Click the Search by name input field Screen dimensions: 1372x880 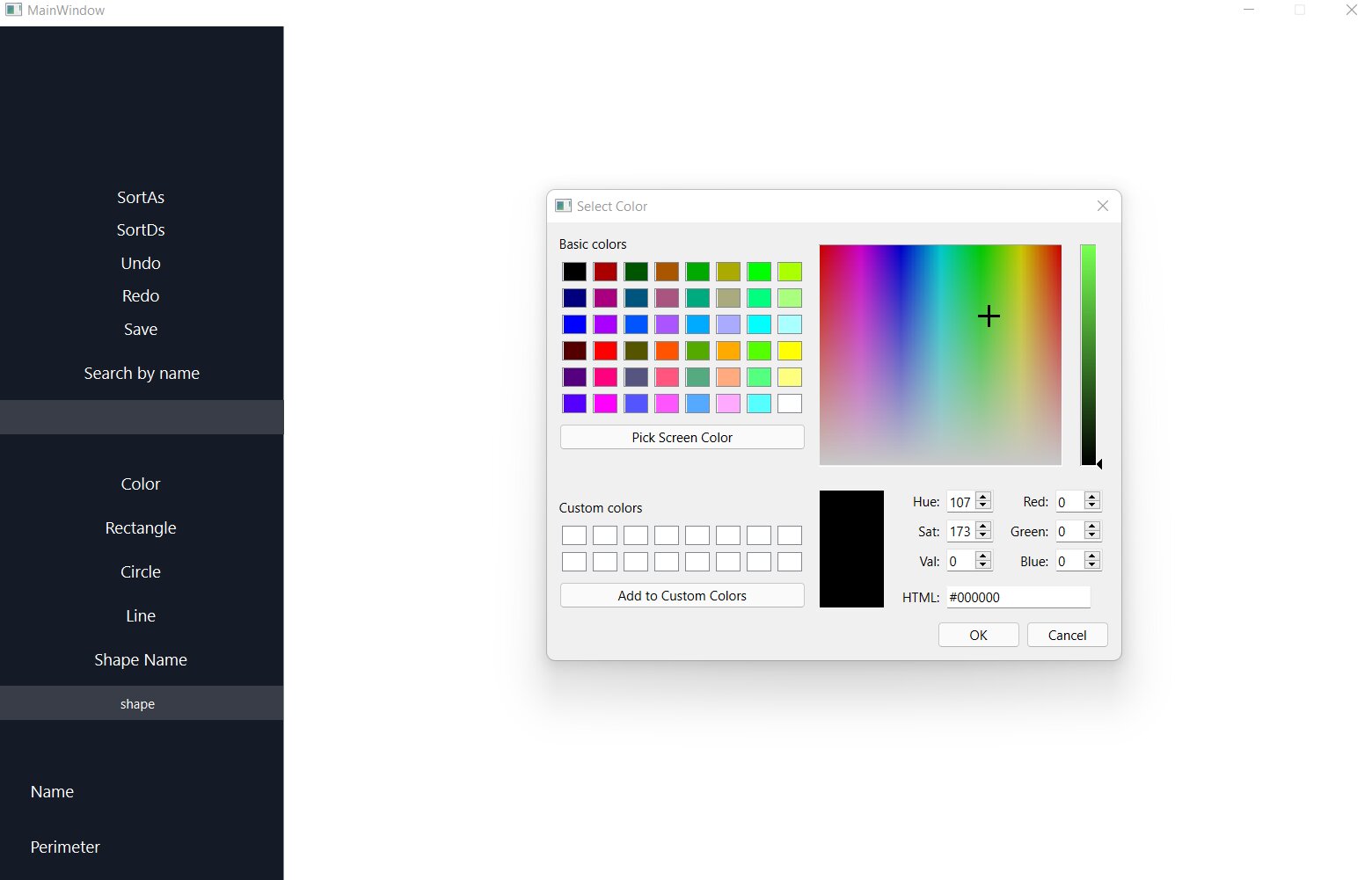pos(141,417)
